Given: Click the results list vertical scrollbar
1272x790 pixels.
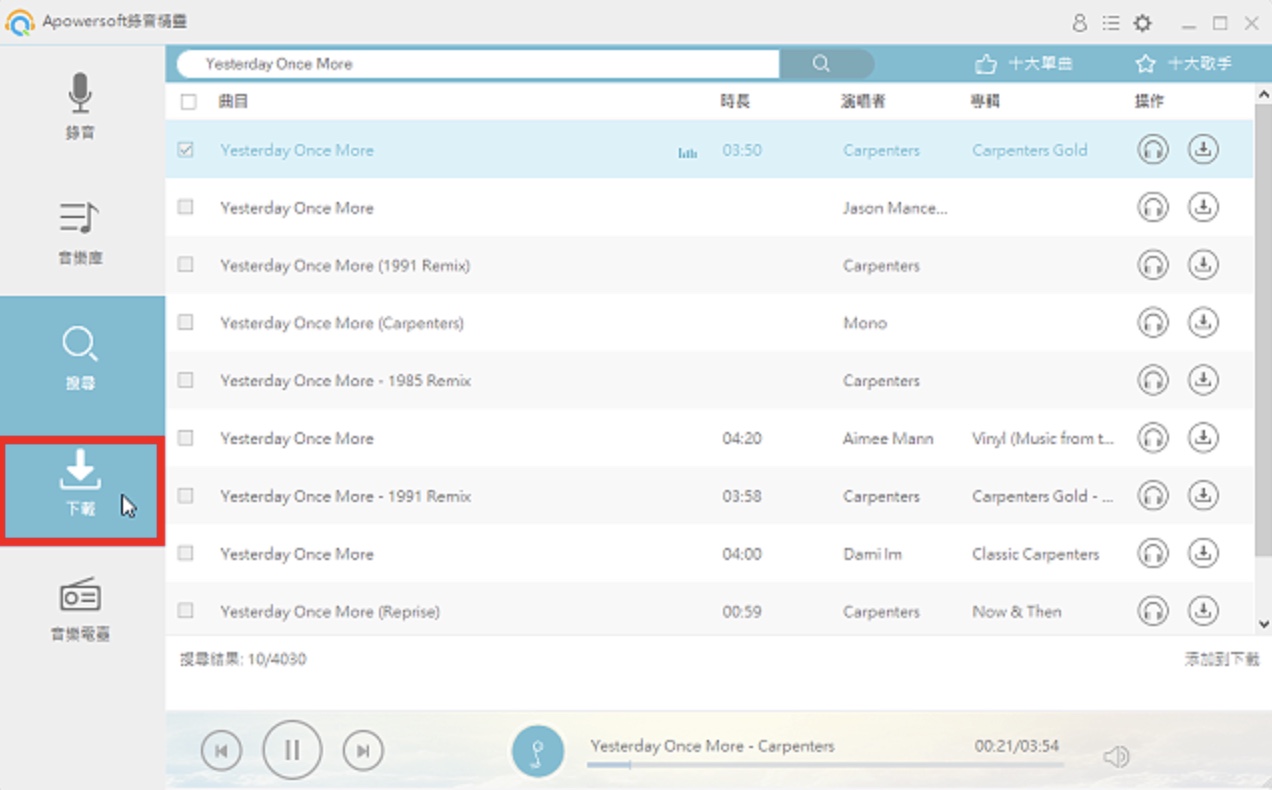Looking at the screenshot, I should point(1263,330).
